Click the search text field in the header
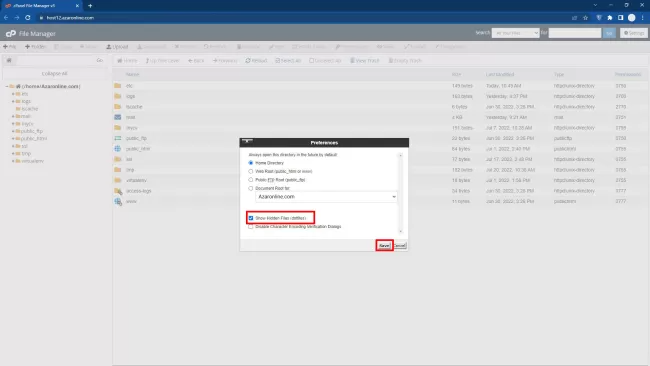650x366 pixels. (575, 33)
